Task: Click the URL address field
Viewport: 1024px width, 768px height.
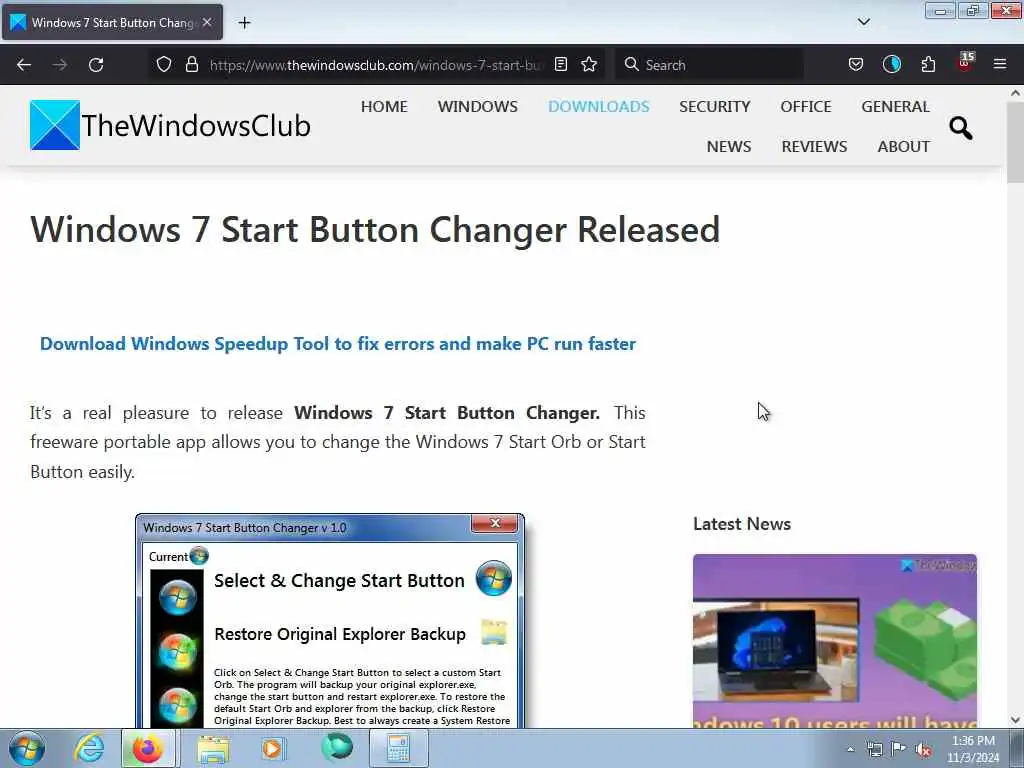Action: tap(376, 65)
